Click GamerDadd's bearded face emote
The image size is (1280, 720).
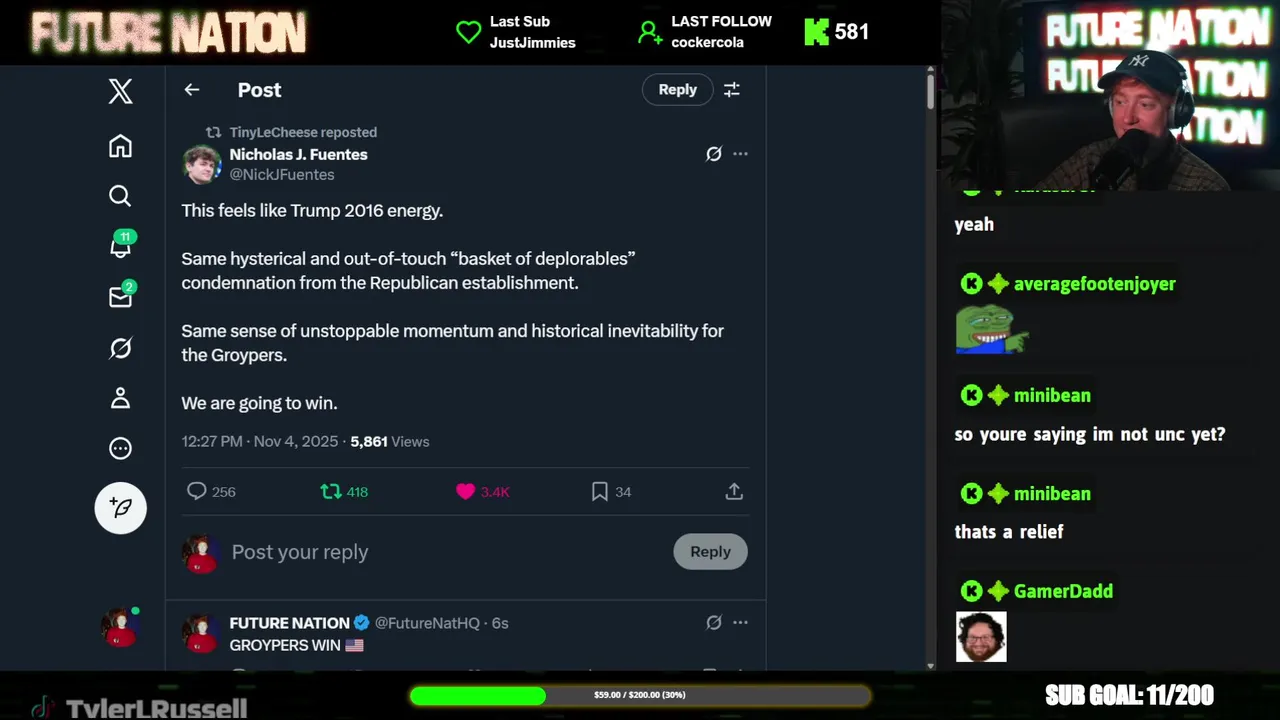pyautogui.click(x=981, y=637)
